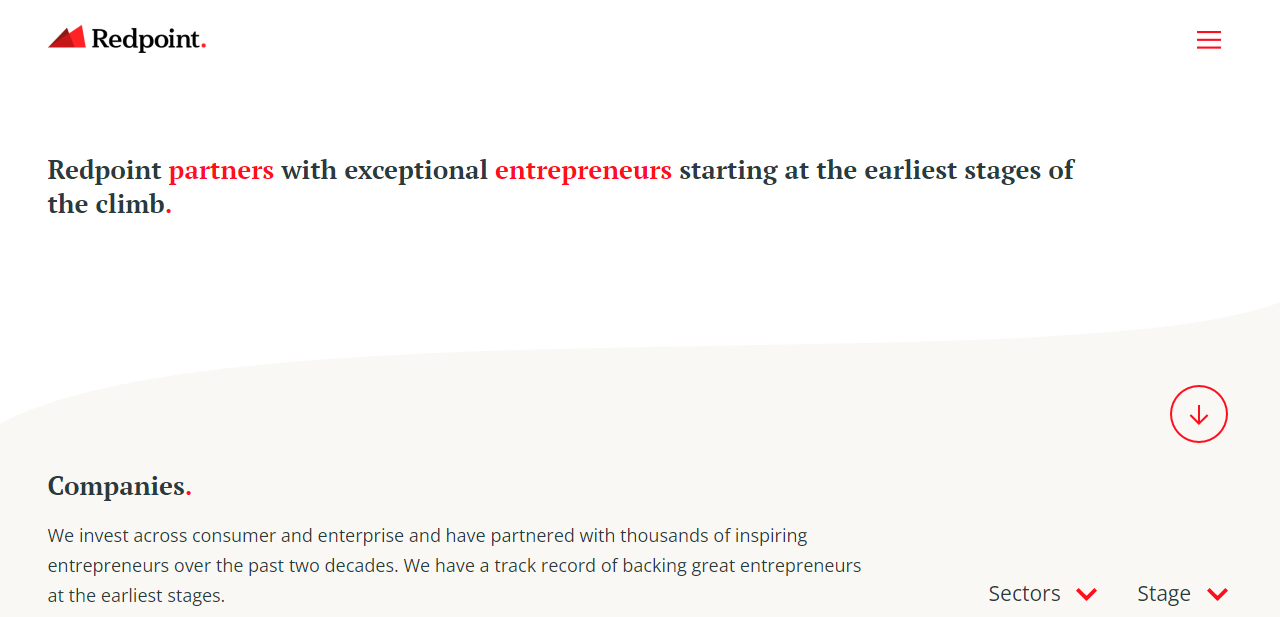Click the circled down-arrow scroll icon
Viewport: 1280px width, 617px height.
coord(1198,414)
